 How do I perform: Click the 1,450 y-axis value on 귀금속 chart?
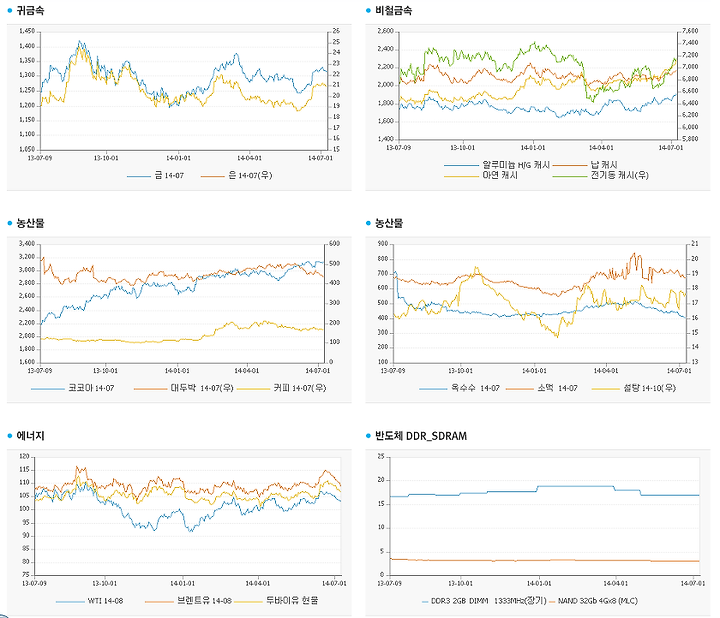27,31
